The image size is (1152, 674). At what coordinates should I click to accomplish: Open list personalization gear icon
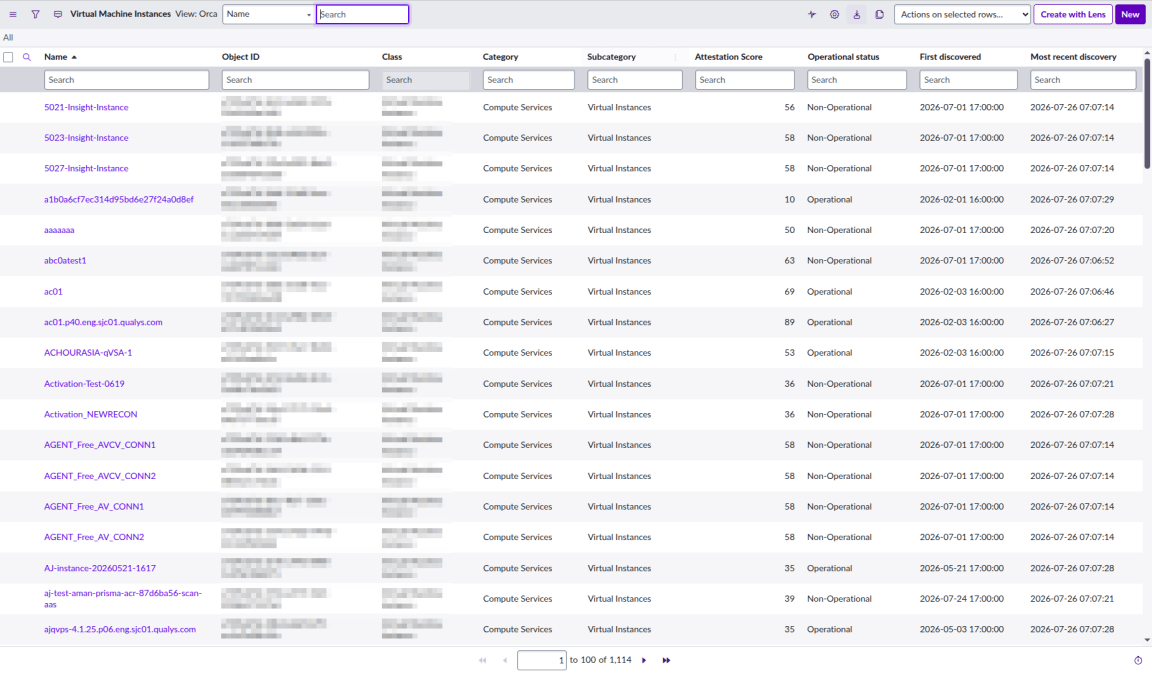pyautogui.click(x=835, y=14)
